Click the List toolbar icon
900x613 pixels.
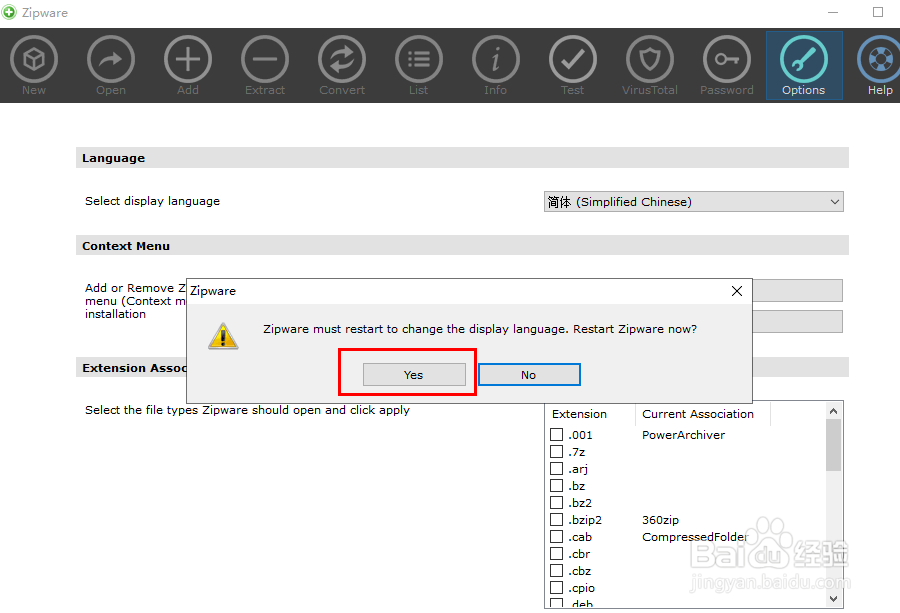418,60
